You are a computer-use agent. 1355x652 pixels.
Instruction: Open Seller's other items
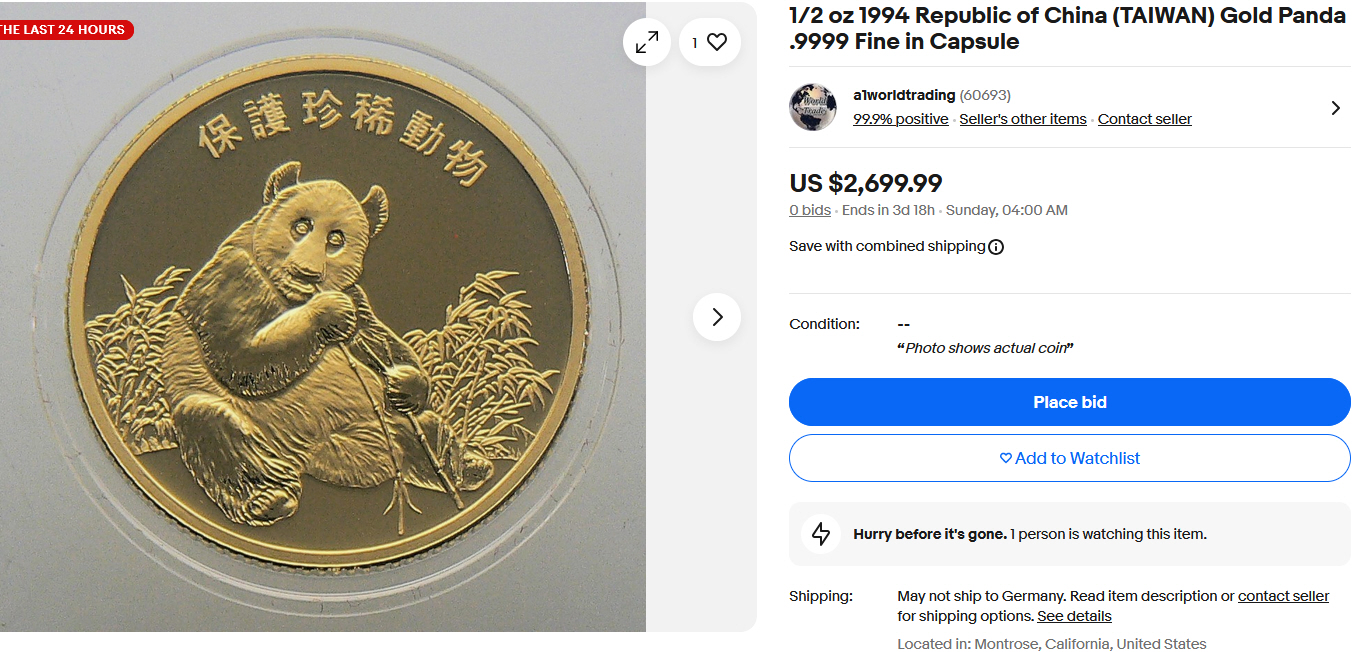click(x=1023, y=119)
